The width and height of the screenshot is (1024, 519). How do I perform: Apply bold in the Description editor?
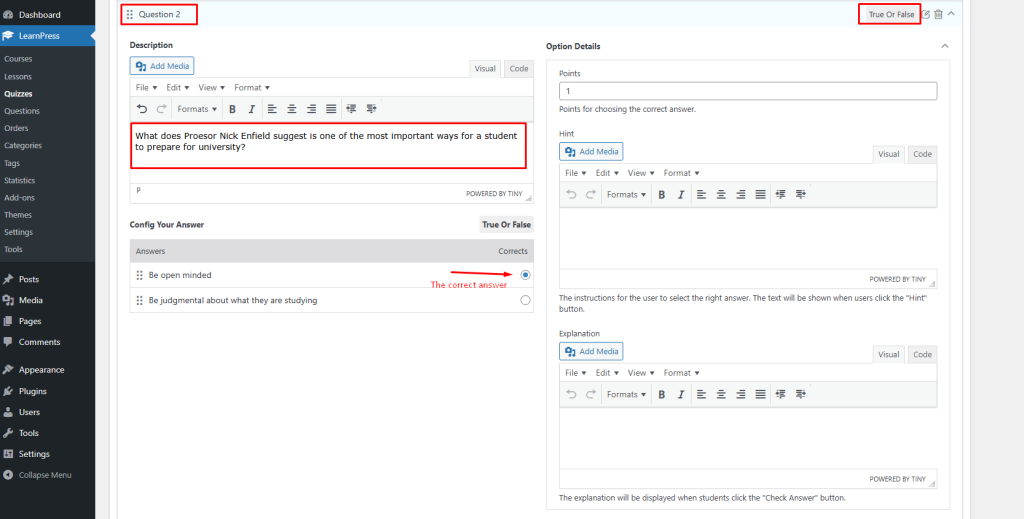tap(232, 109)
